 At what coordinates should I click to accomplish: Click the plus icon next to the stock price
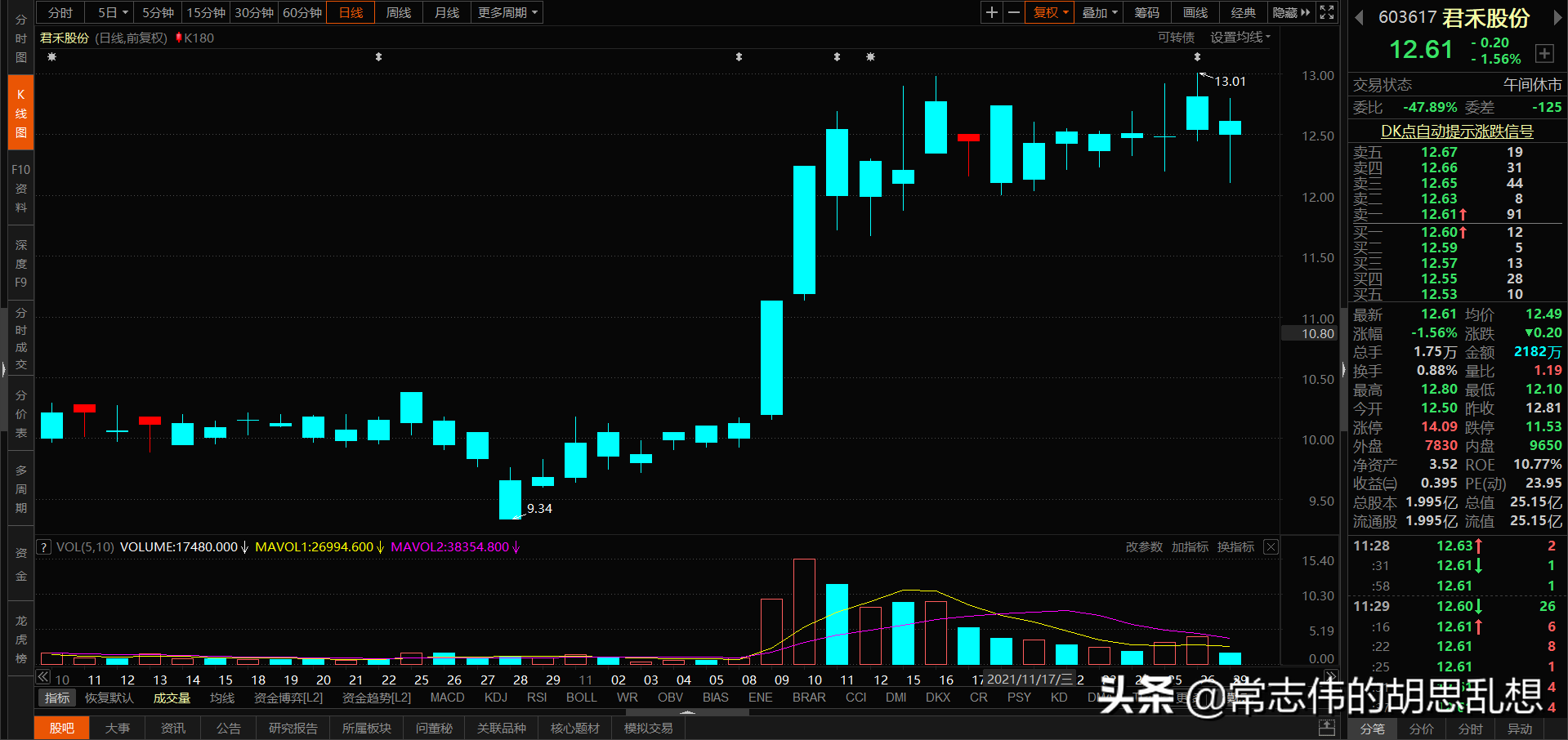click(1544, 53)
